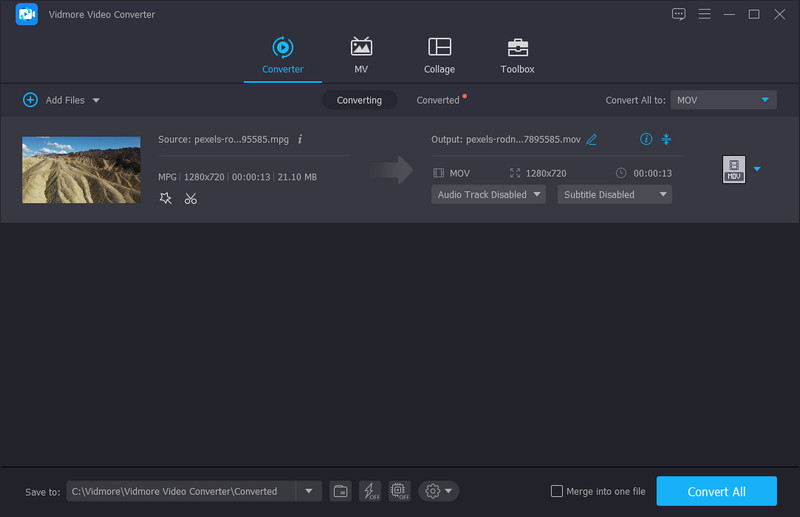800x517 pixels.
Task: Click the scissors cut icon
Action: click(x=190, y=199)
